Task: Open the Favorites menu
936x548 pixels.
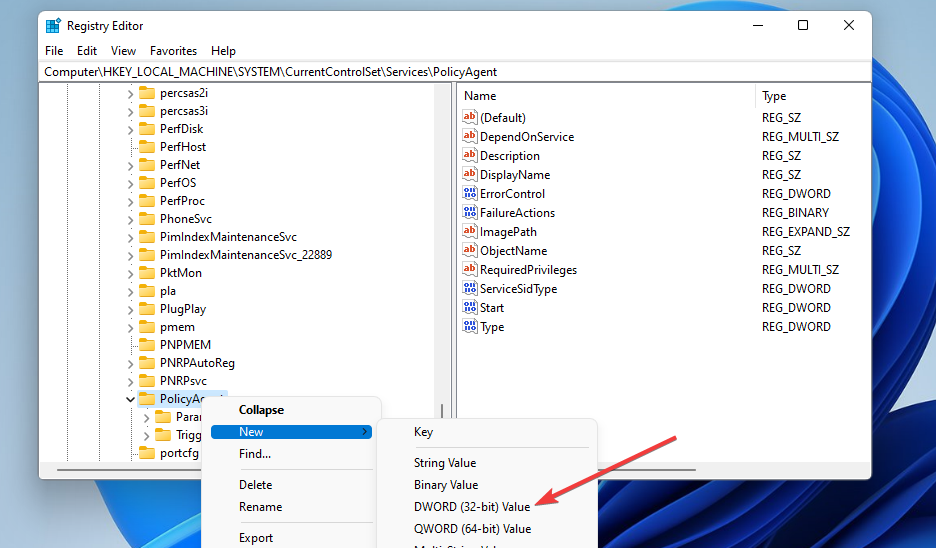Action: (173, 51)
